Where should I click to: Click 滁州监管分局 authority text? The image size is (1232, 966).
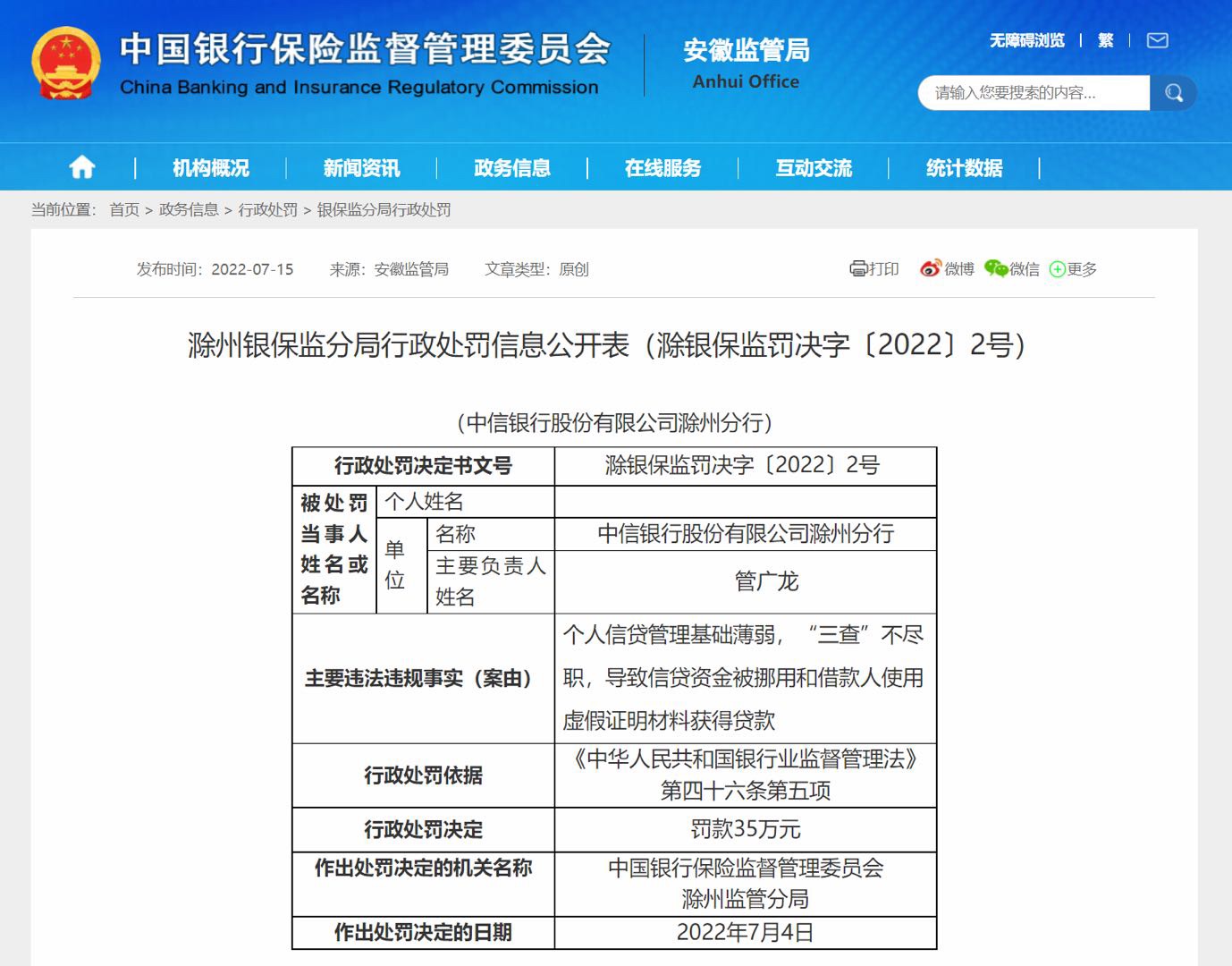point(746,899)
